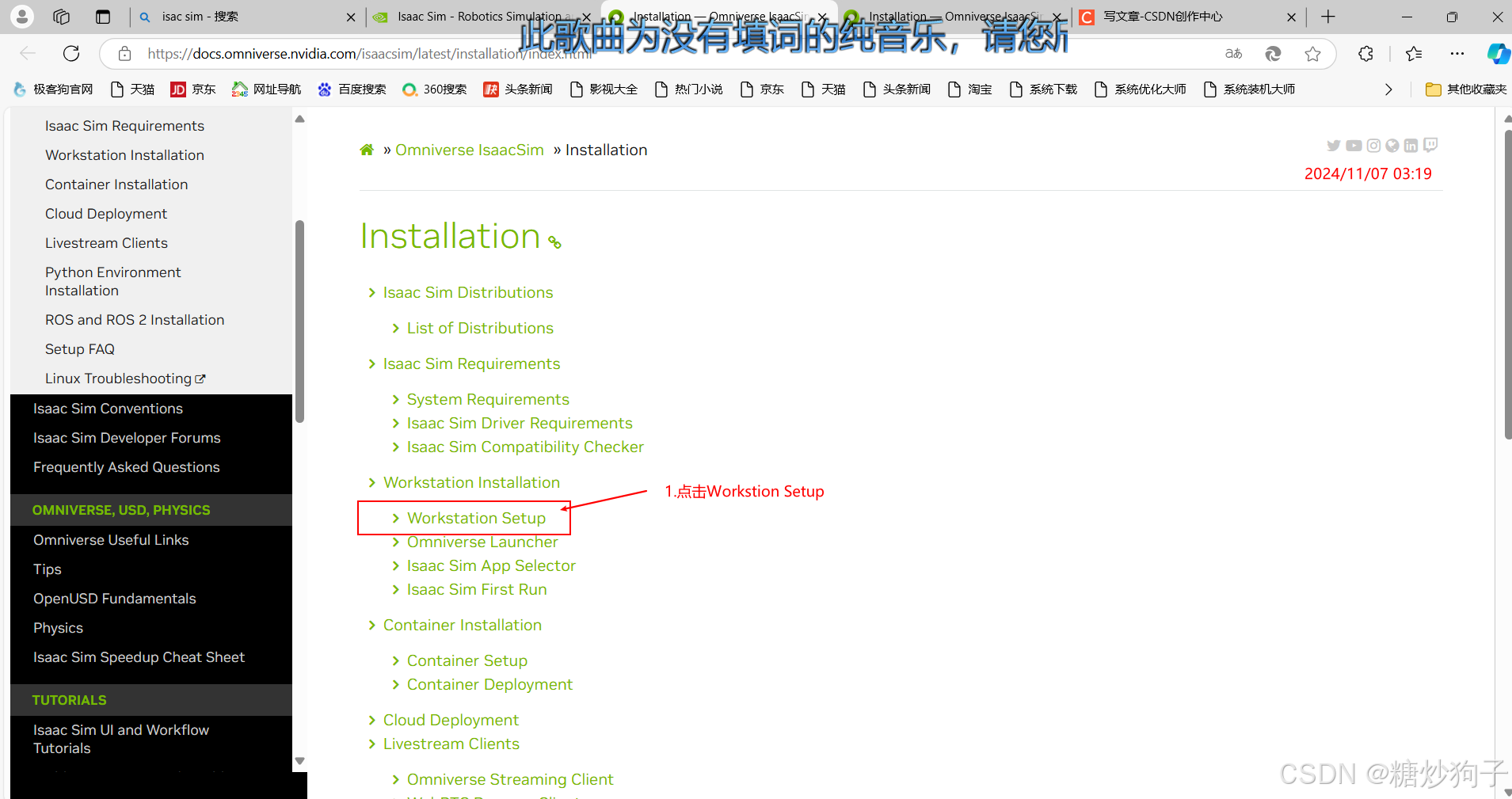Open the Extensions puzzle icon

(1365, 54)
